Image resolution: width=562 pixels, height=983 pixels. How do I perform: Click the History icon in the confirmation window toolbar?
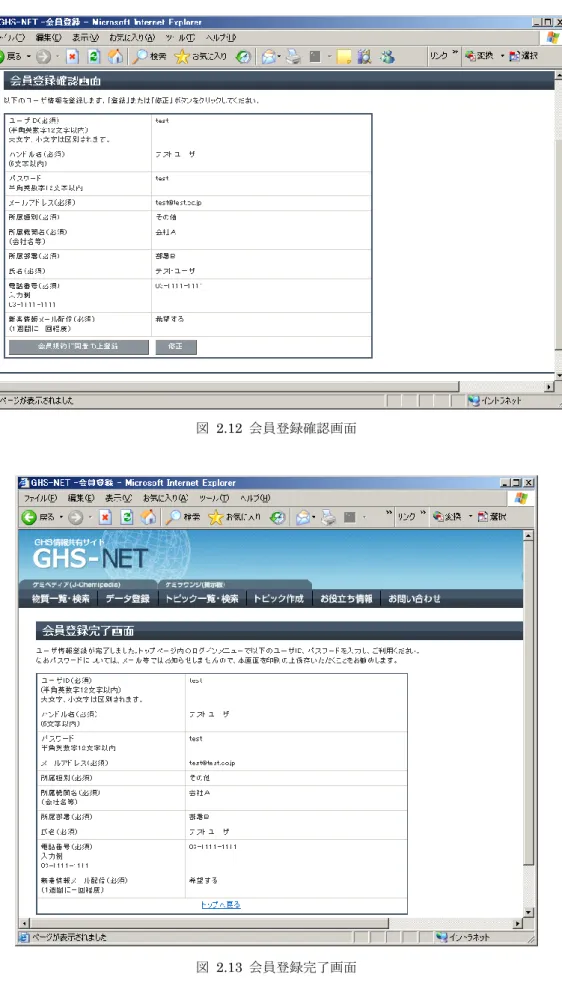tap(244, 56)
